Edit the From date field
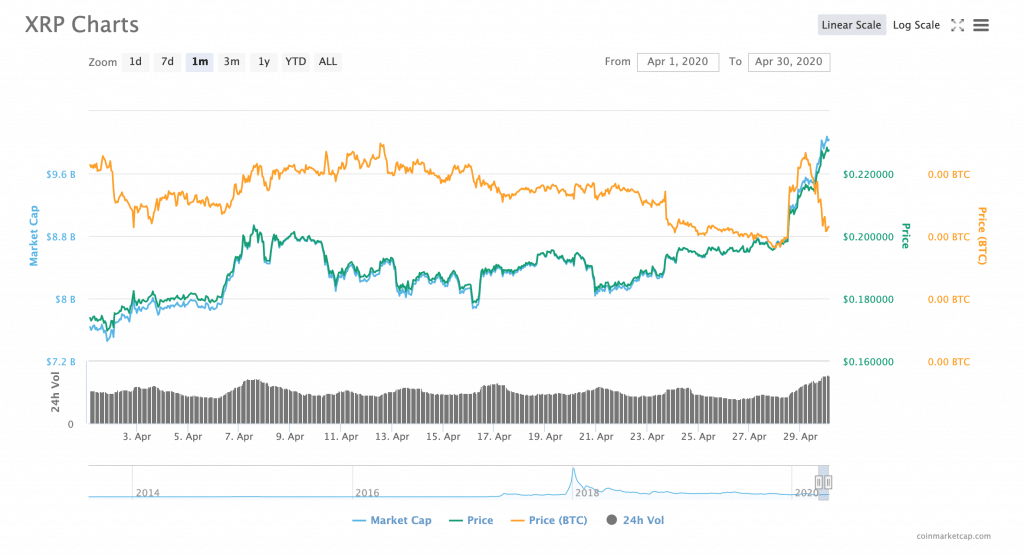This screenshot has height=557, width=1024. click(678, 62)
